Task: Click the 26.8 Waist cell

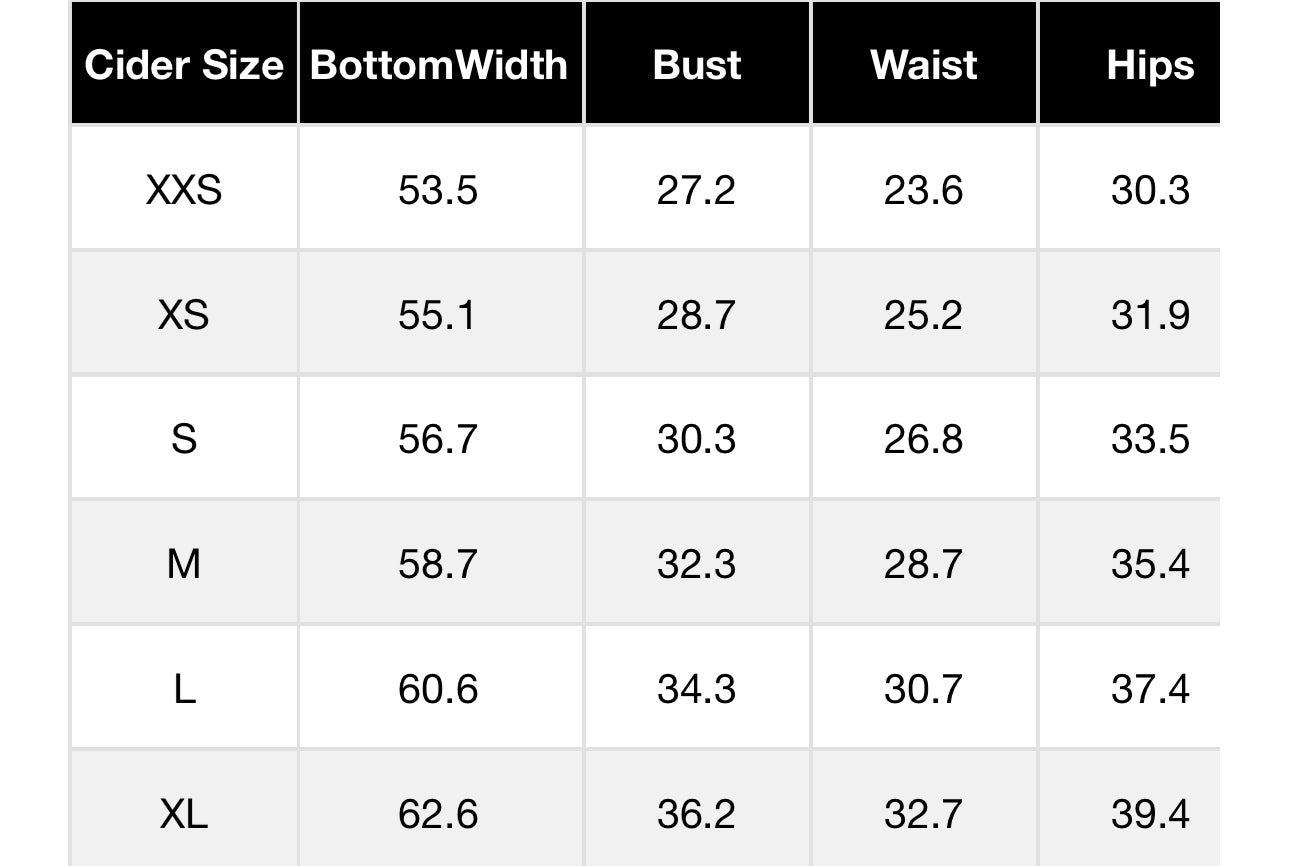Action: coord(924,439)
